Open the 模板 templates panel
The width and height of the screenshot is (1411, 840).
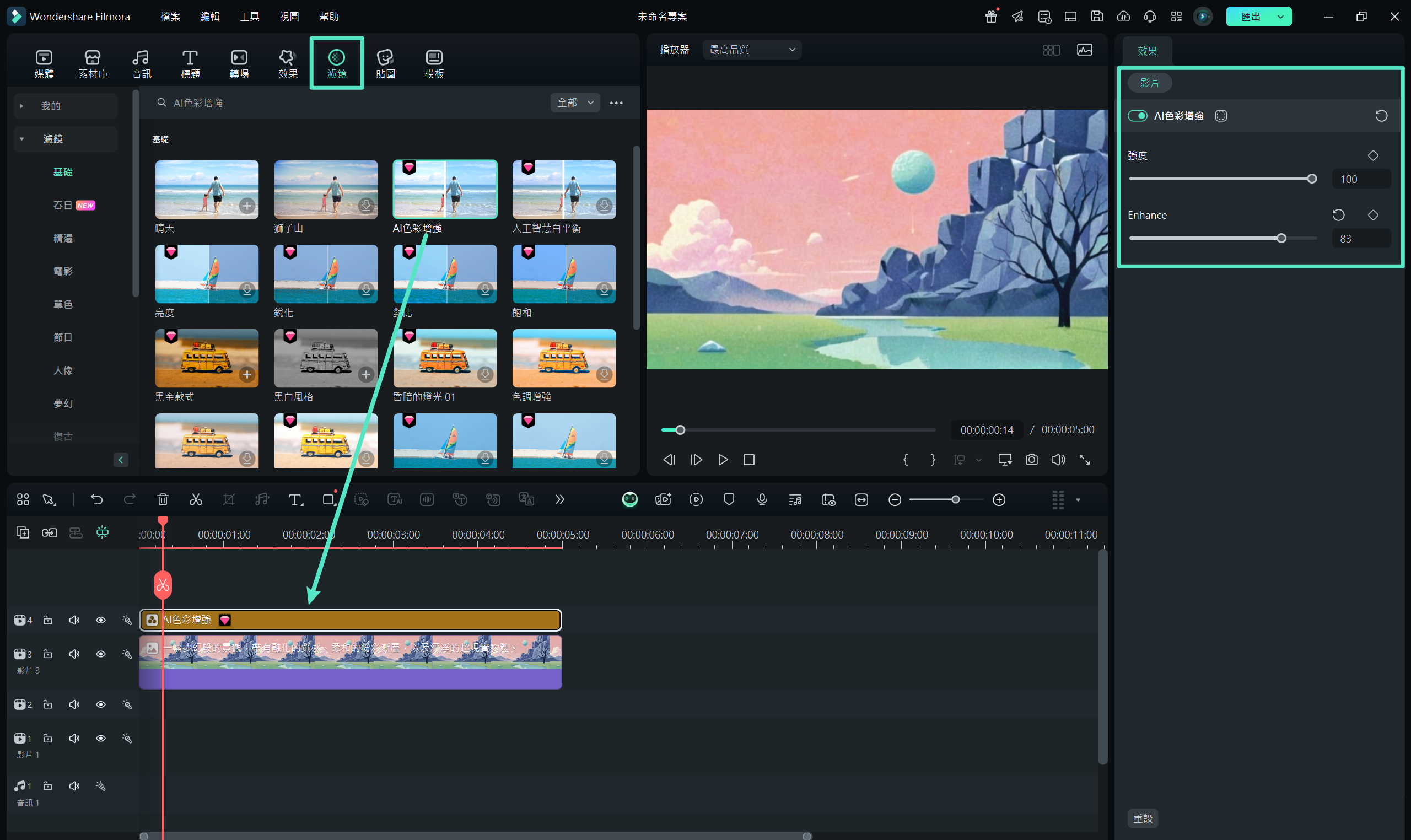[x=434, y=63]
